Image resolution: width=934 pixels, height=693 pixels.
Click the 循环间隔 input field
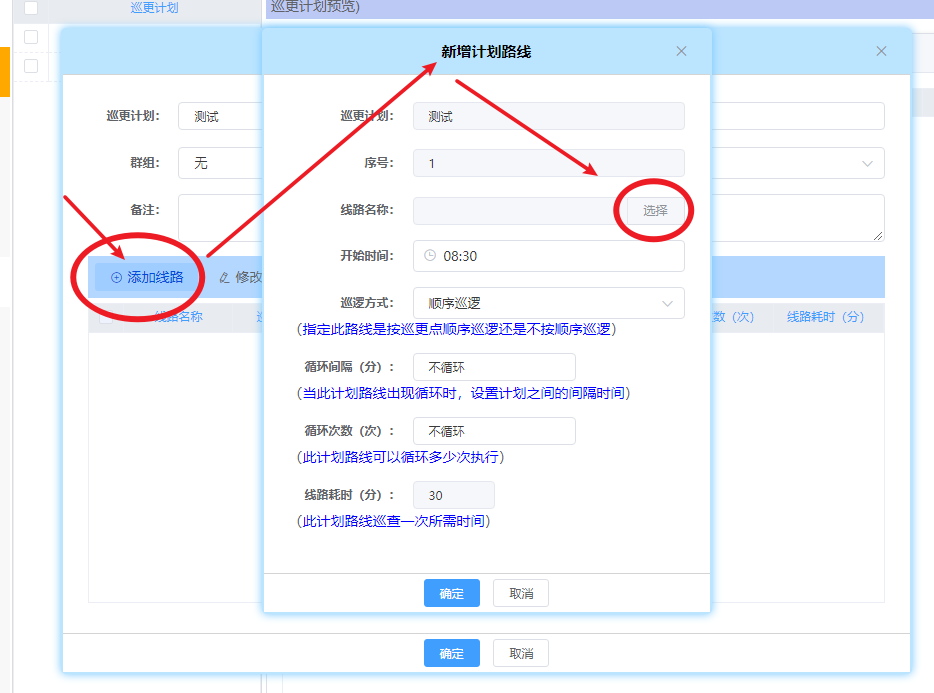[494, 367]
